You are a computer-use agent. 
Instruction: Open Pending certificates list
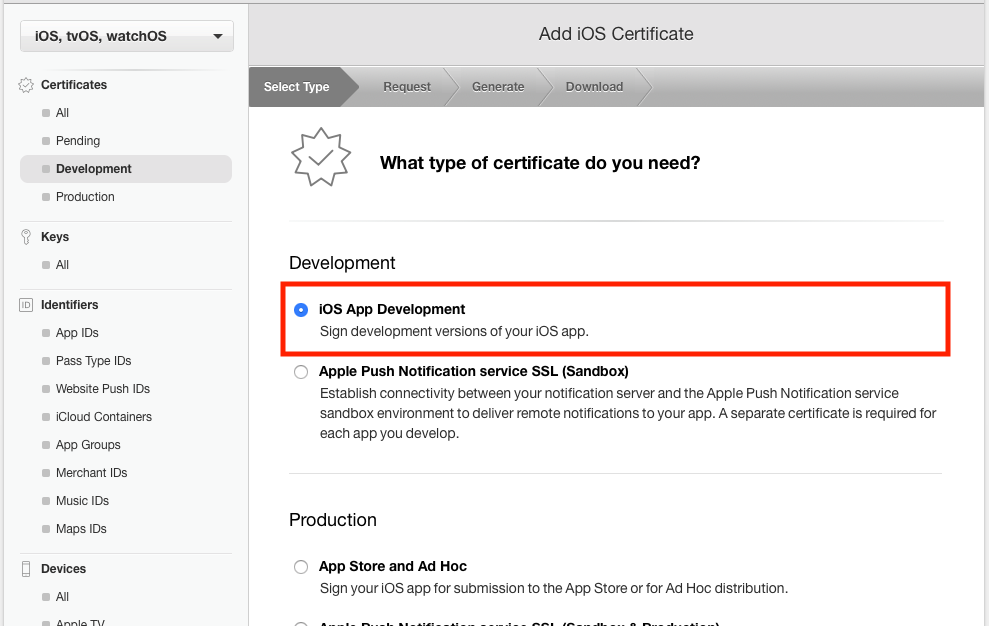[x=78, y=141]
